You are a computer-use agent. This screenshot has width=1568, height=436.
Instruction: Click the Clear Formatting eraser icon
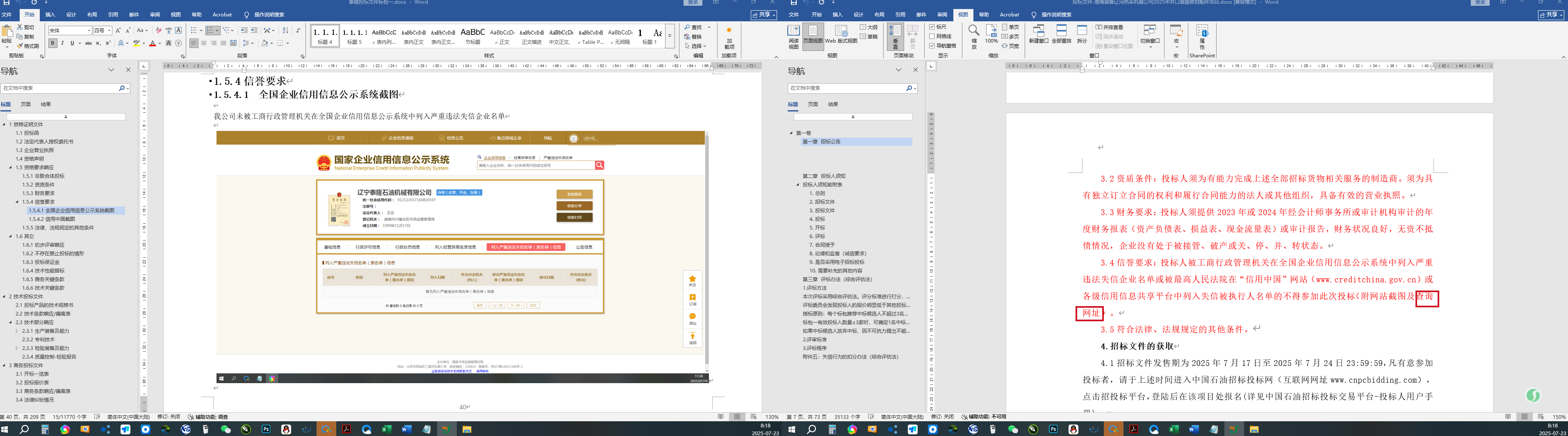click(159, 30)
